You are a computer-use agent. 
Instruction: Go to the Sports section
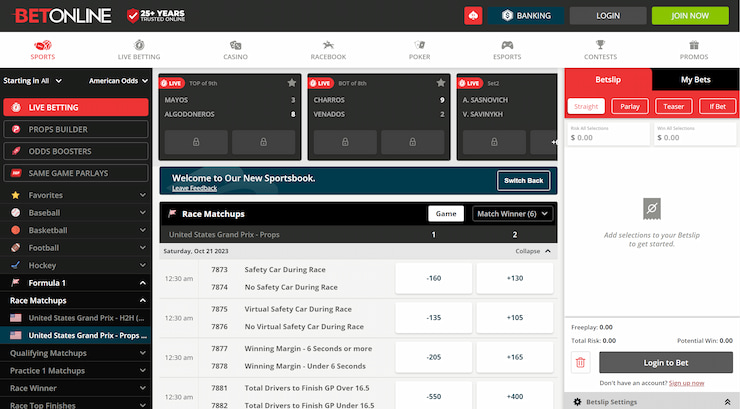pos(43,50)
